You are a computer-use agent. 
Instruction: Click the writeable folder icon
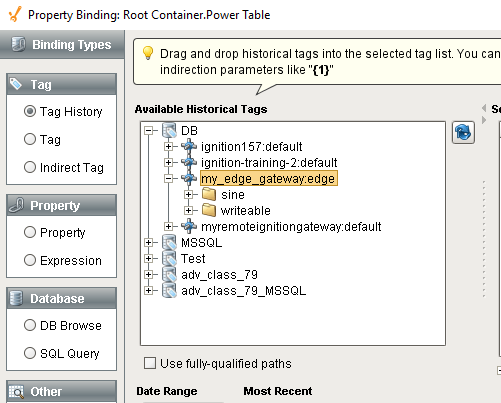209,210
